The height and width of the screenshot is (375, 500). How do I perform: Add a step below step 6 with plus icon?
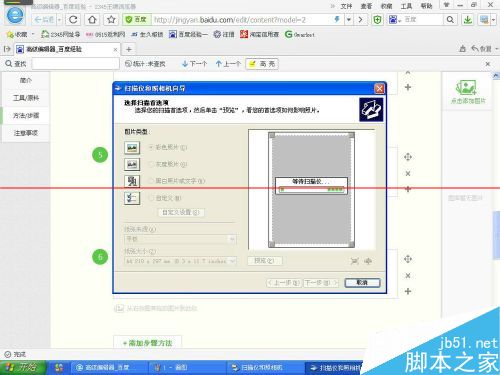point(408,291)
